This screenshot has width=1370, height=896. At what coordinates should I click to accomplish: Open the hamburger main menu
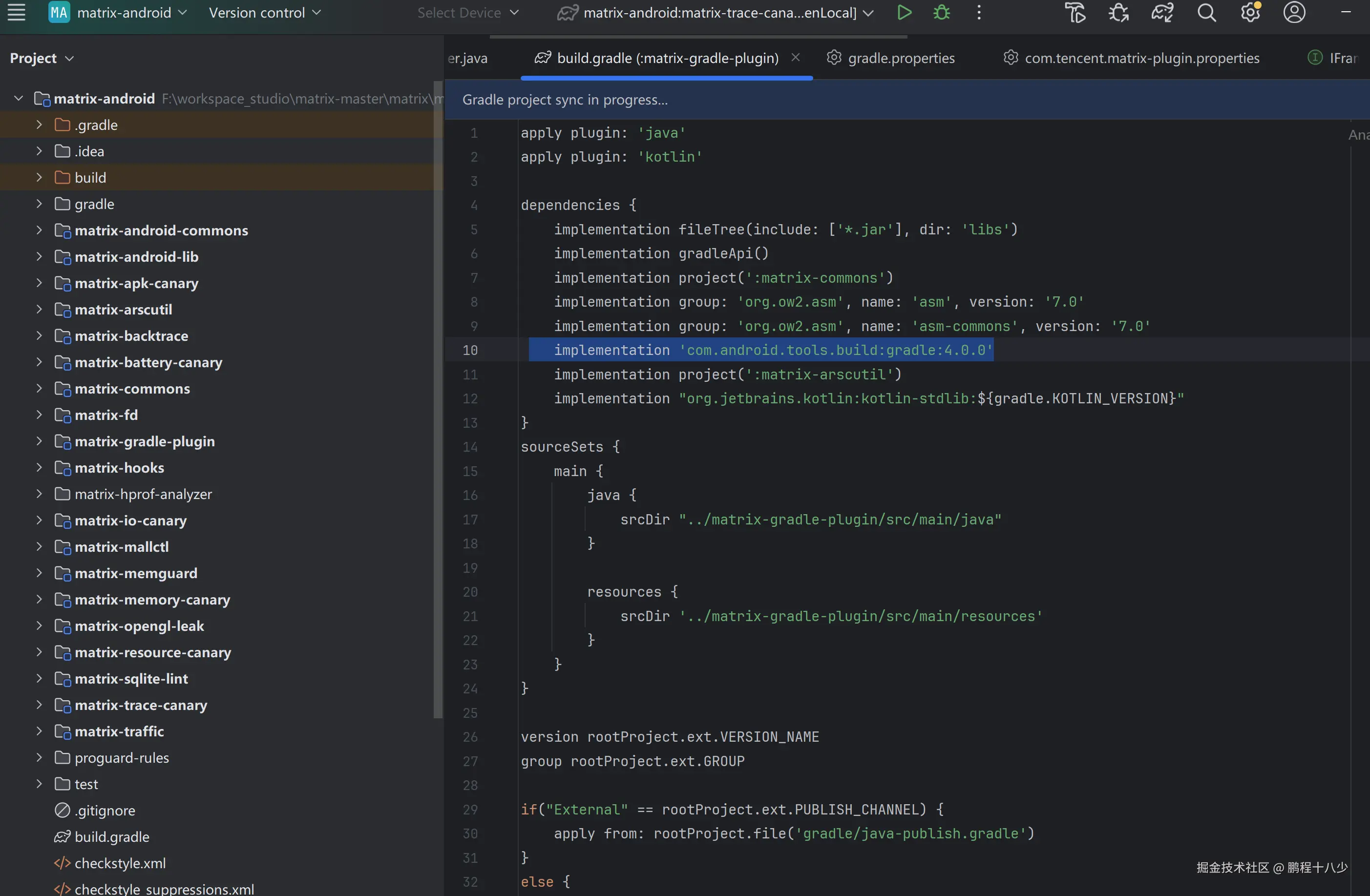(16, 13)
